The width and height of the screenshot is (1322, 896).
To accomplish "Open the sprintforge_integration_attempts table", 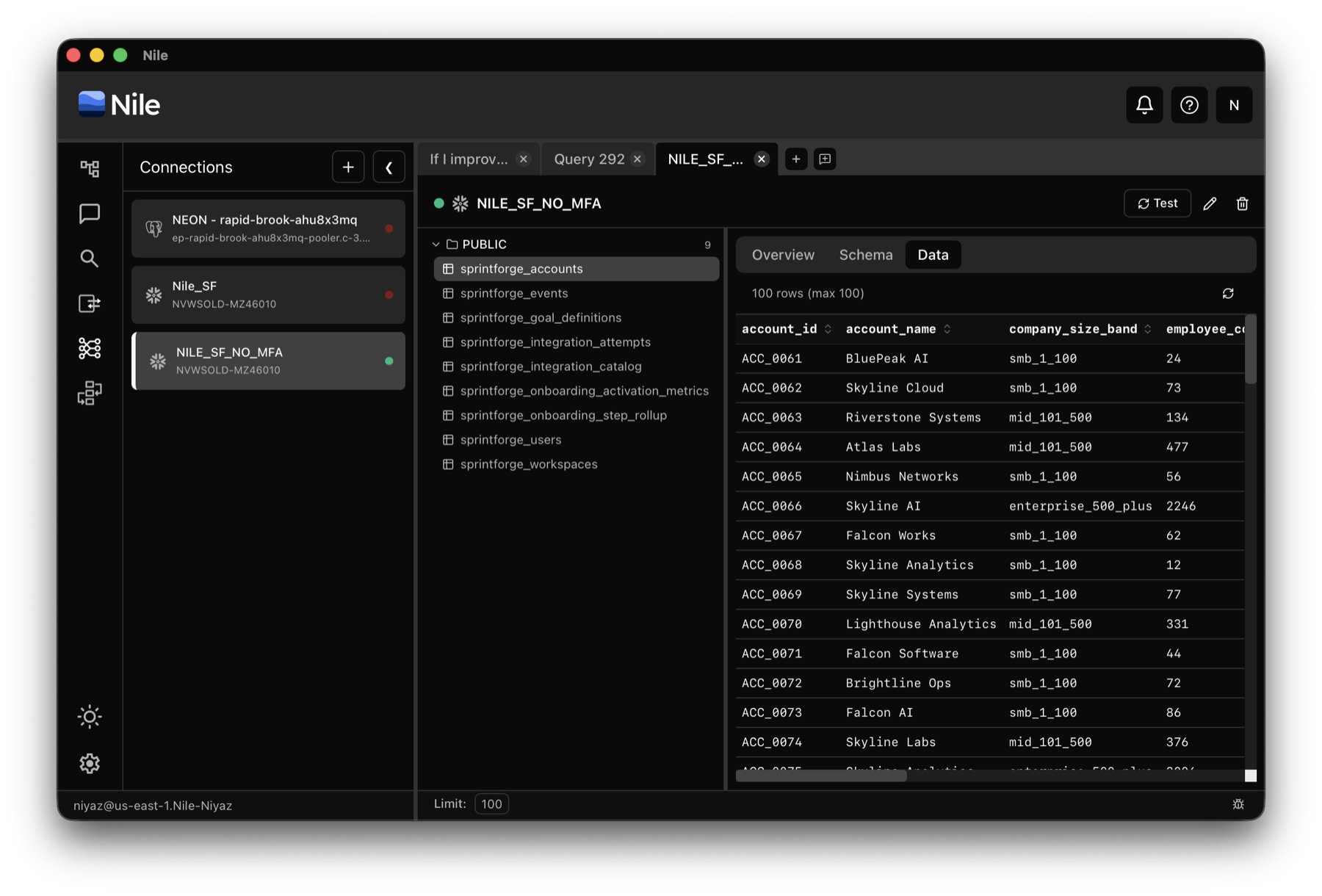I will (577, 342).
